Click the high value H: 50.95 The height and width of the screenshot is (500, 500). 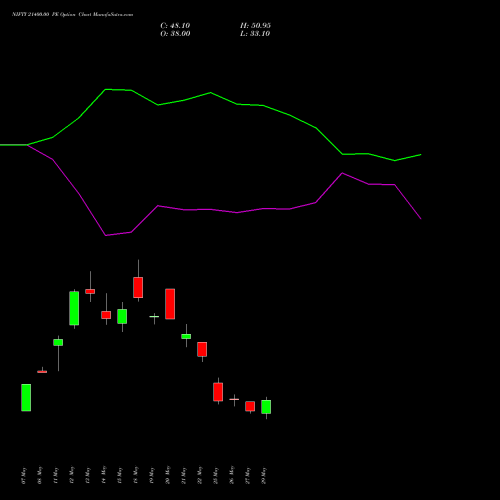coord(255,26)
